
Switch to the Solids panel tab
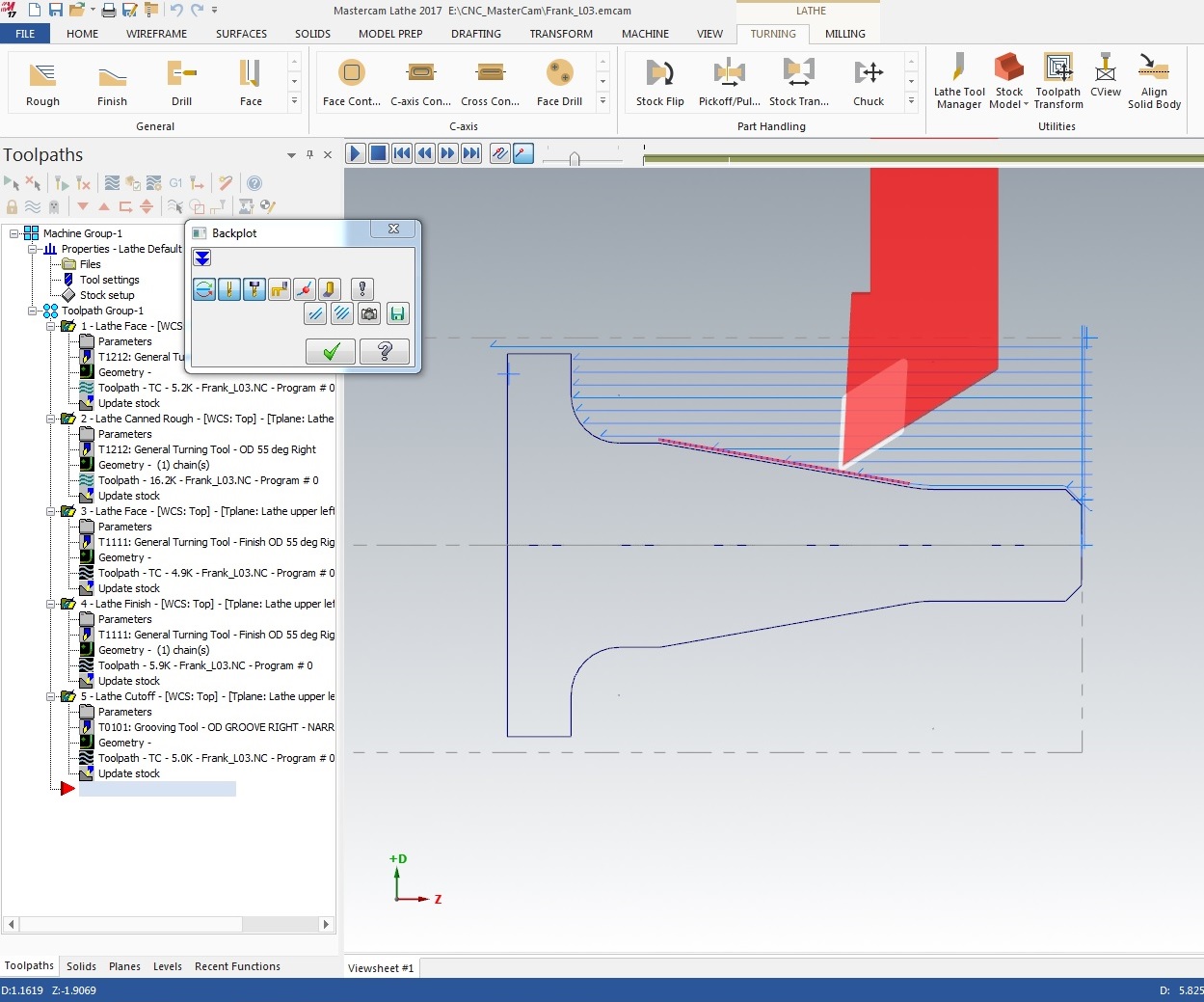click(81, 966)
